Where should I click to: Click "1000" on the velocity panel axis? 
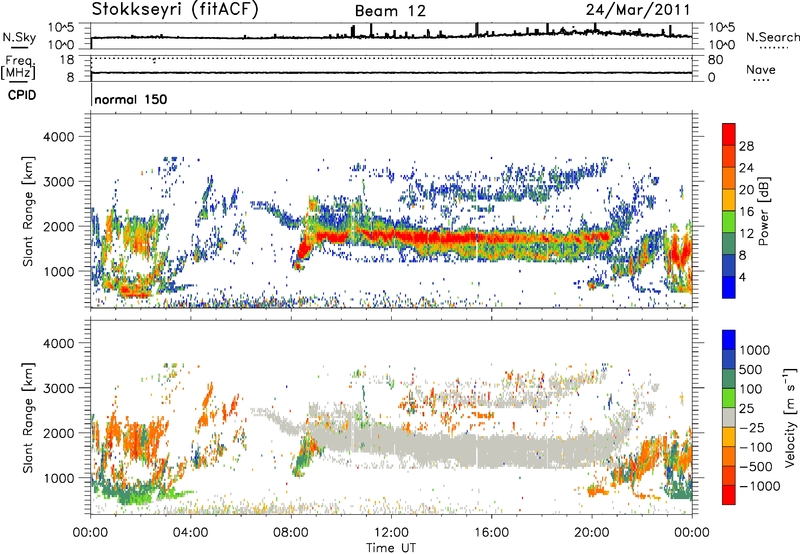tap(58, 478)
